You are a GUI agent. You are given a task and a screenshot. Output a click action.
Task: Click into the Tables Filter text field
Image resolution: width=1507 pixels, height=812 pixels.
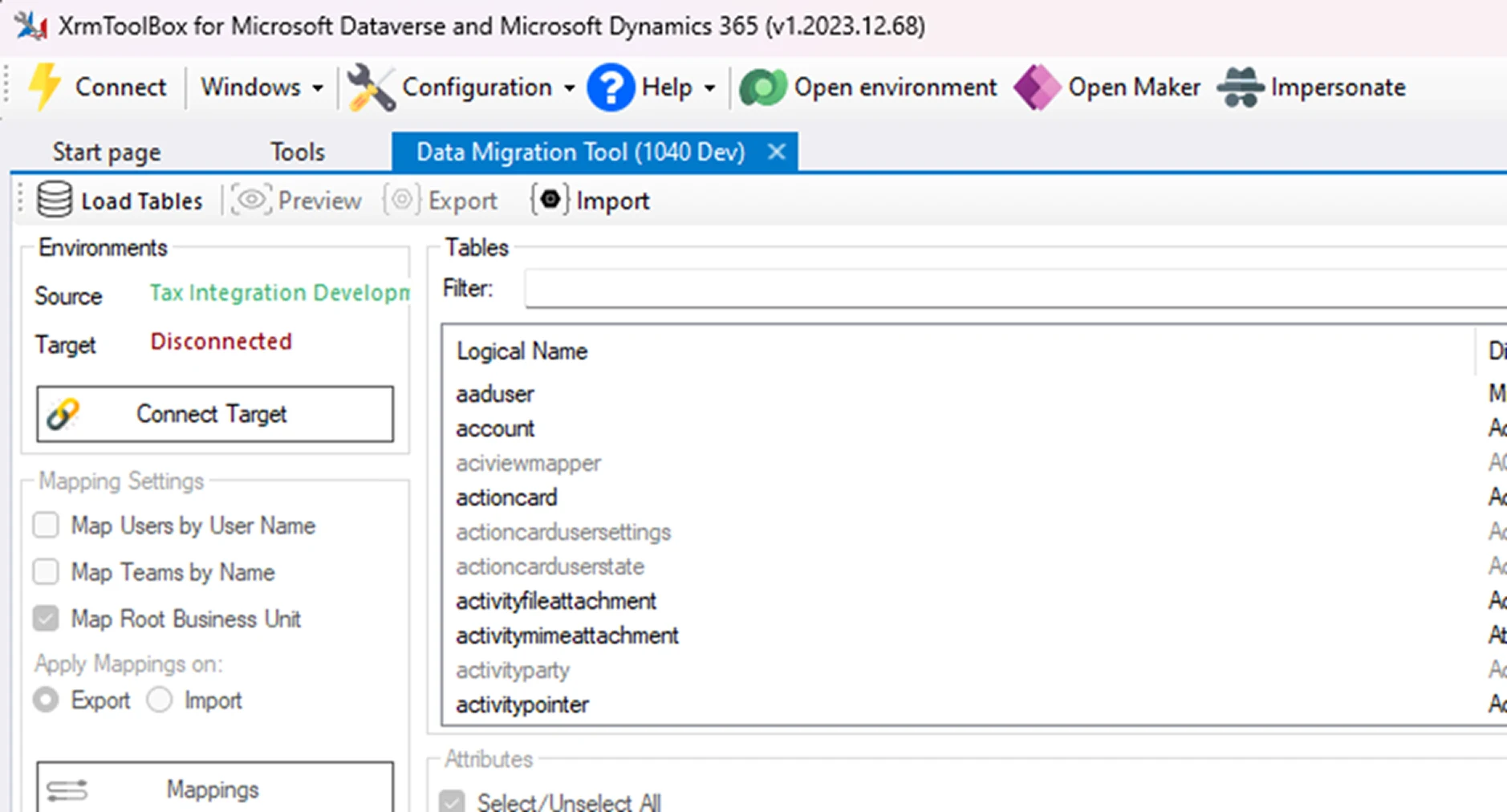[1011, 288]
